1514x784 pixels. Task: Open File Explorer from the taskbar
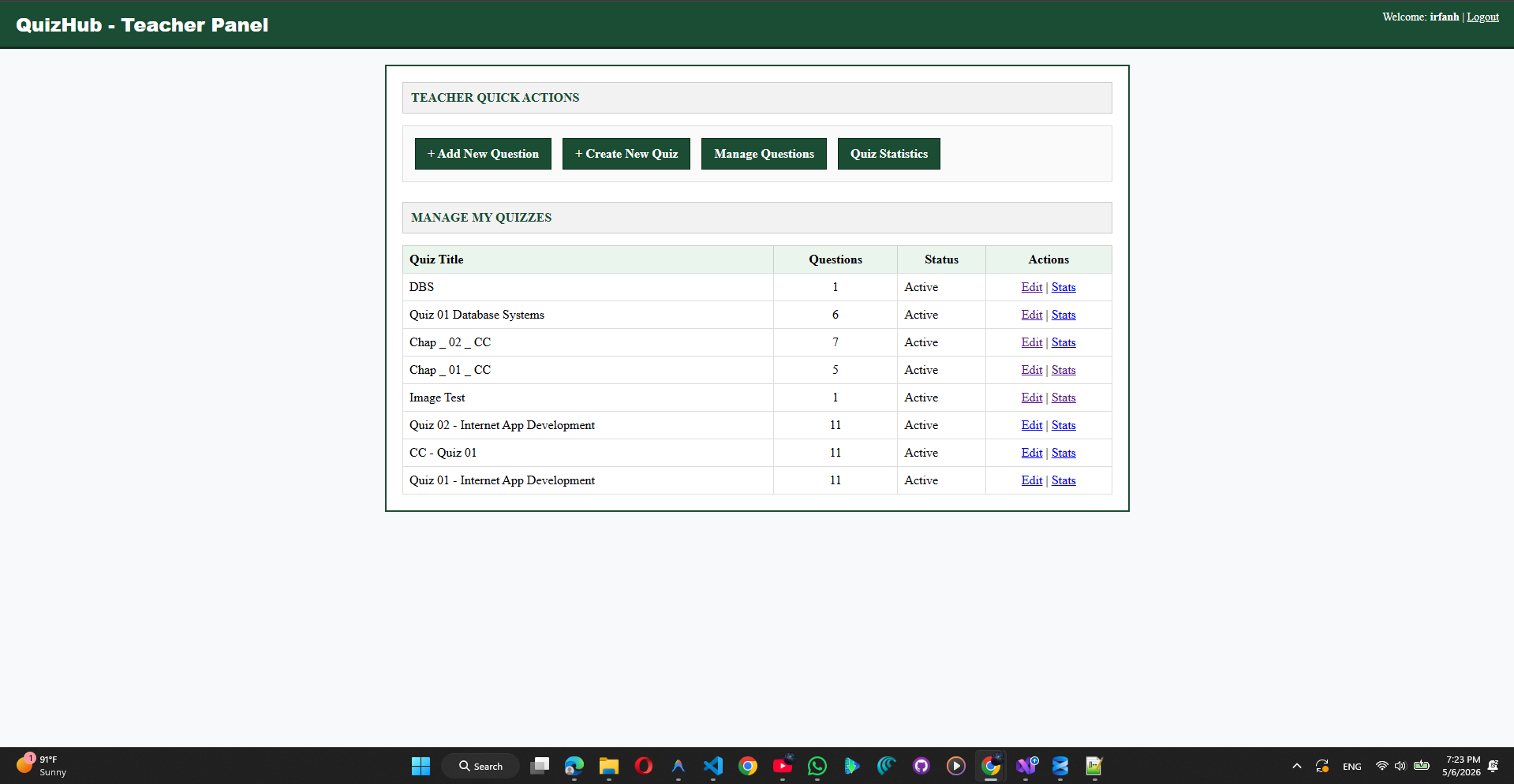[x=609, y=766]
